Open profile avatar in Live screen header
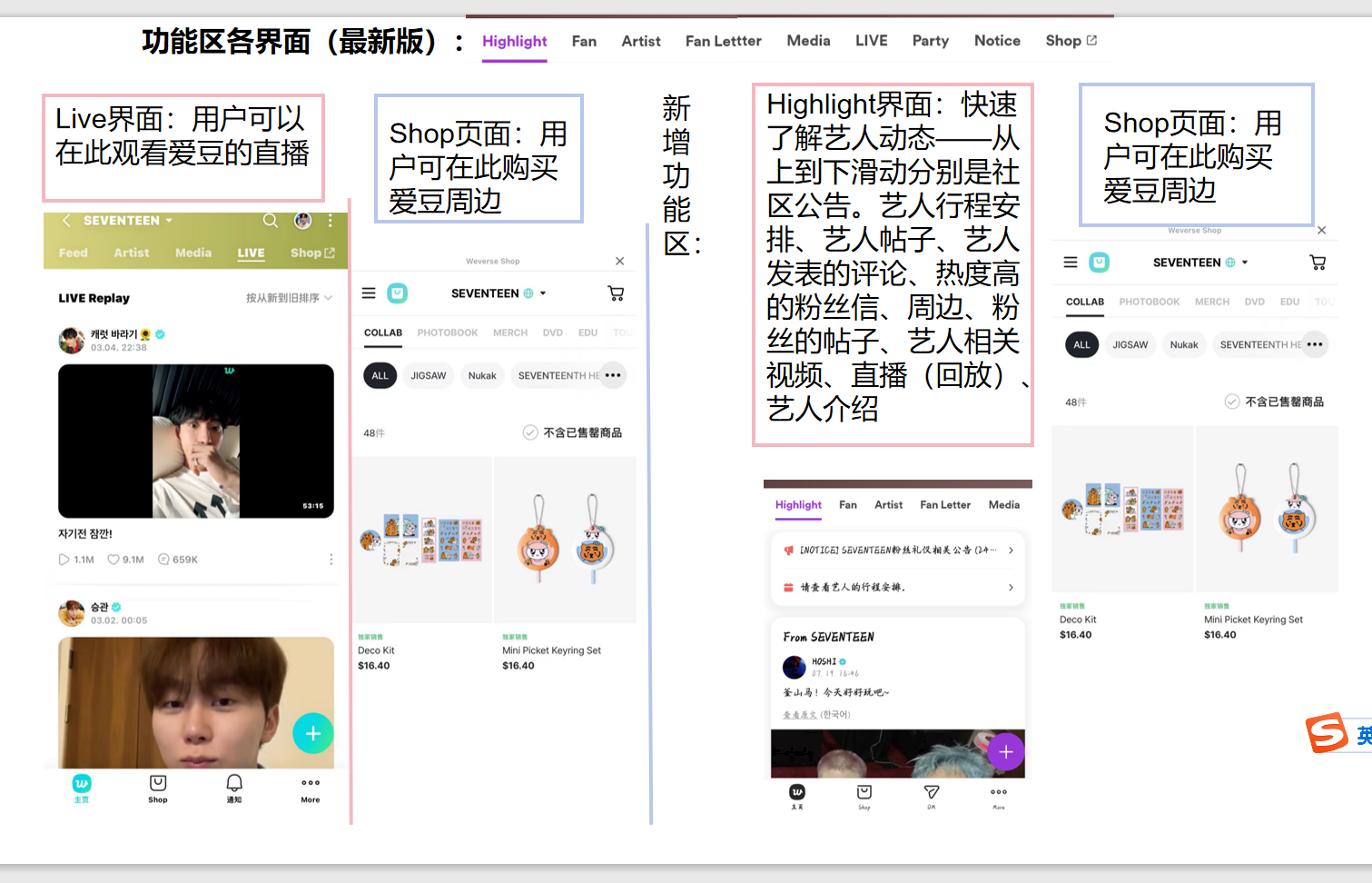Screen dimensions: 1372x883 303,221
